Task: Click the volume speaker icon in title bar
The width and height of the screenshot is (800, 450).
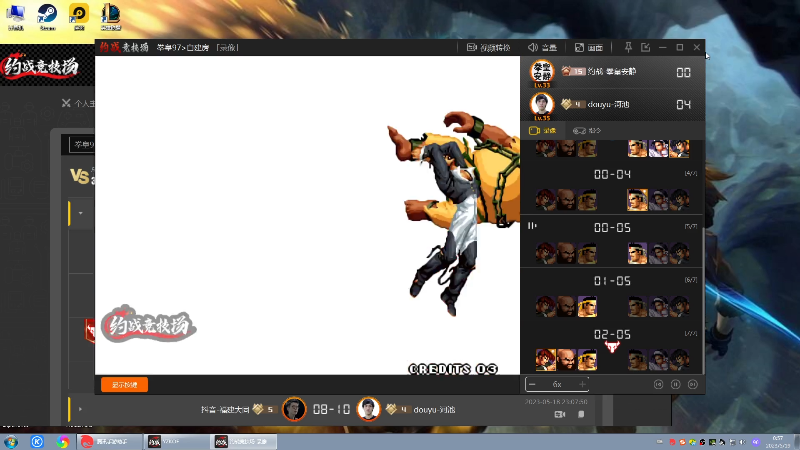Action: pyautogui.click(x=533, y=47)
